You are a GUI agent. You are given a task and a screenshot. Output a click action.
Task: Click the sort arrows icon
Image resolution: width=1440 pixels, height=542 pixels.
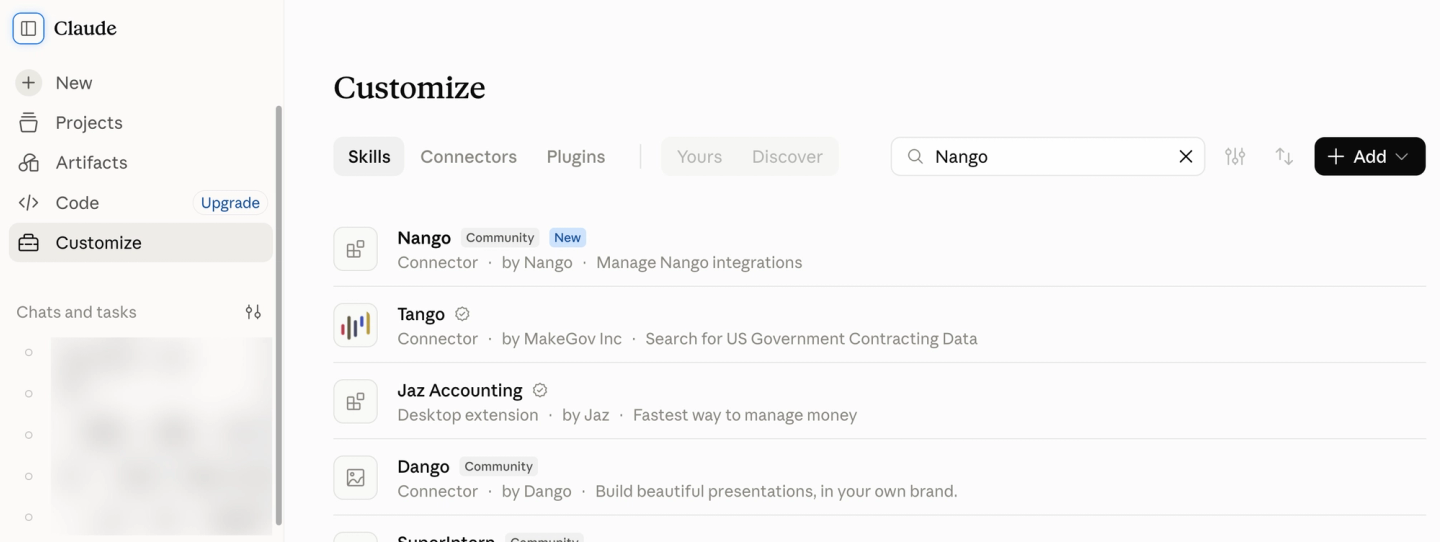[x=1284, y=156]
